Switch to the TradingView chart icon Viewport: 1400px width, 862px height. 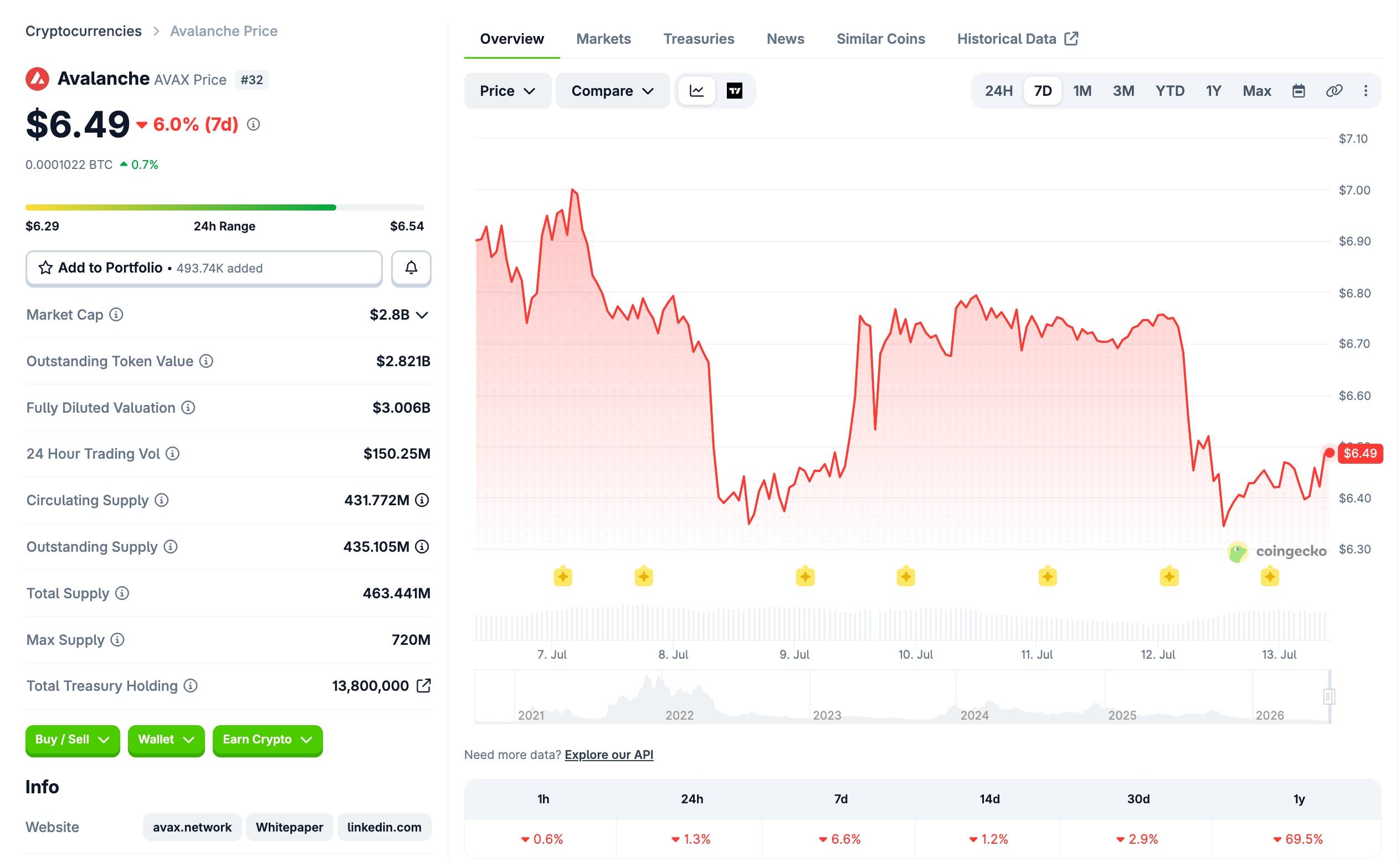(x=735, y=91)
